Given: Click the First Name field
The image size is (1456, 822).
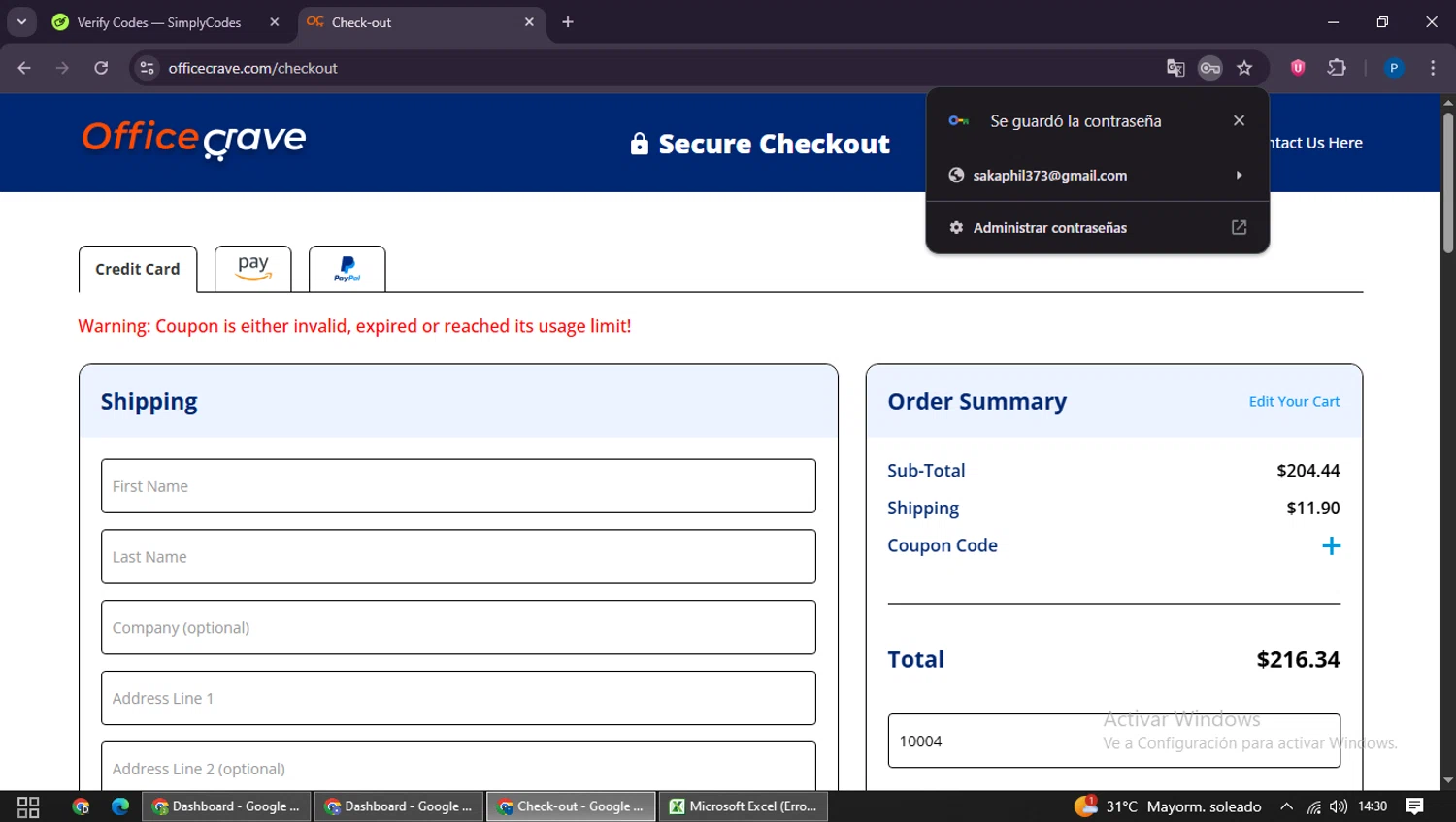Looking at the screenshot, I should pyautogui.click(x=458, y=486).
